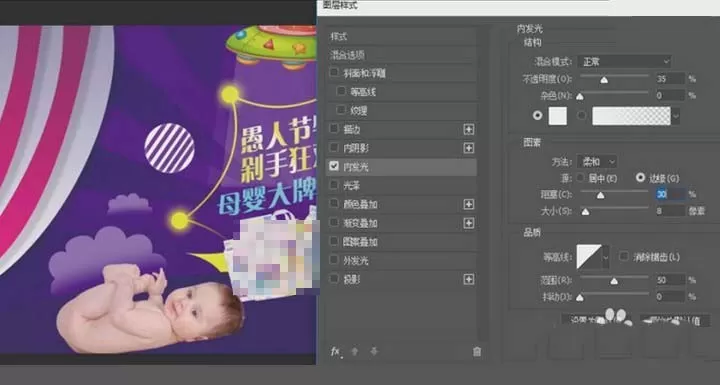Click the 大小 value field showing 8
Image resolution: width=720 pixels, height=385 pixels.
click(670, 211)
